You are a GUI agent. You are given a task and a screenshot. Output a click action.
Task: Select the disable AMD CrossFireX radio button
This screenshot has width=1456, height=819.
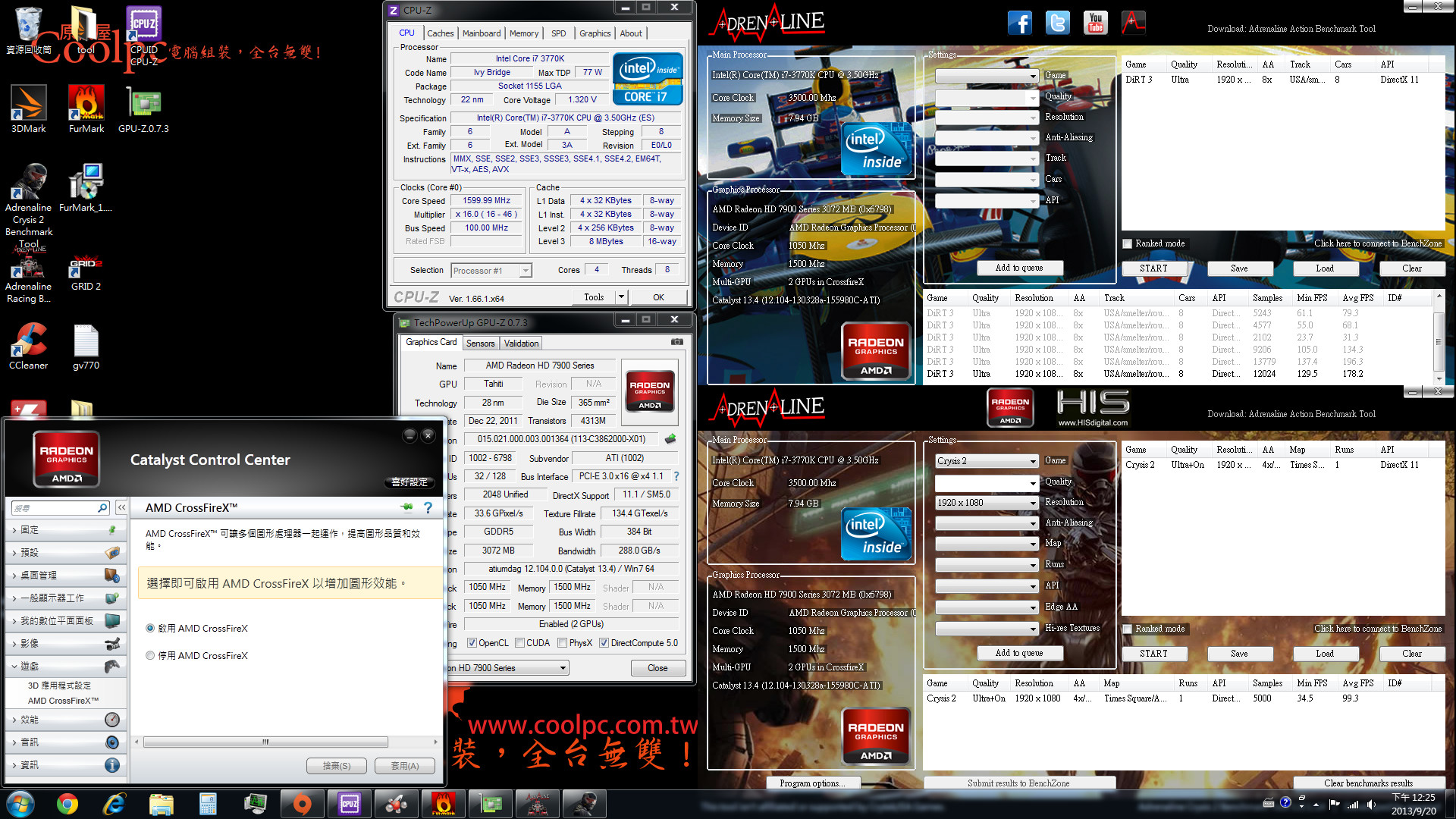coord(150,655)
